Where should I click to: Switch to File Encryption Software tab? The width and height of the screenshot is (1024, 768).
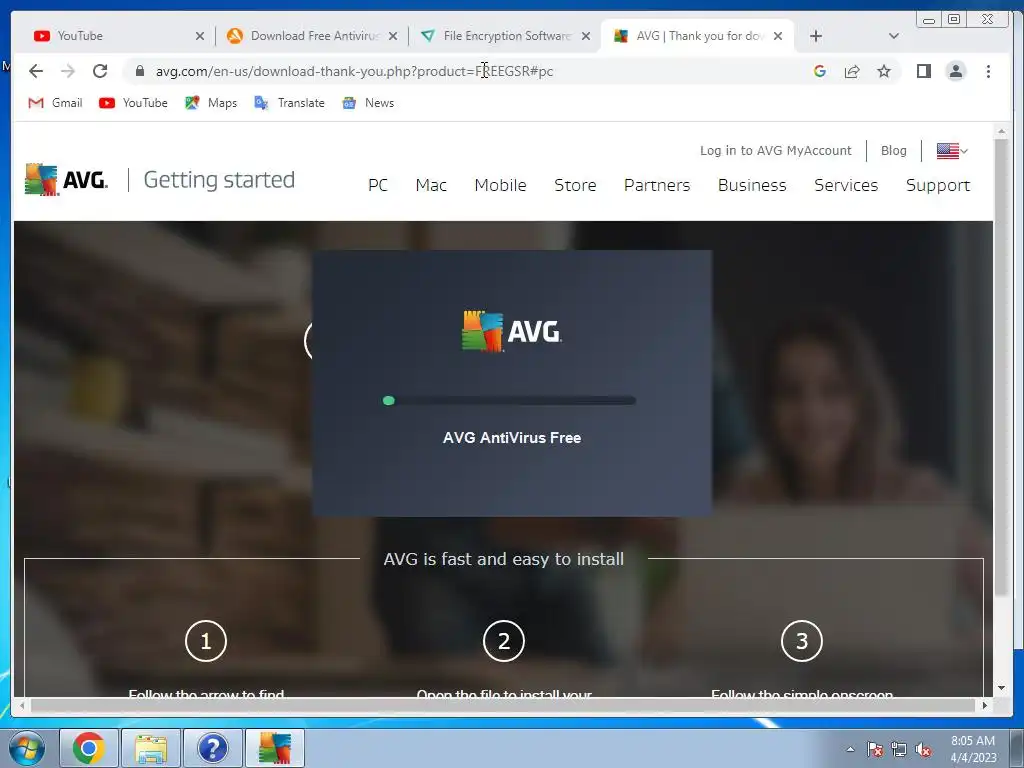click(x=507, y=36)
